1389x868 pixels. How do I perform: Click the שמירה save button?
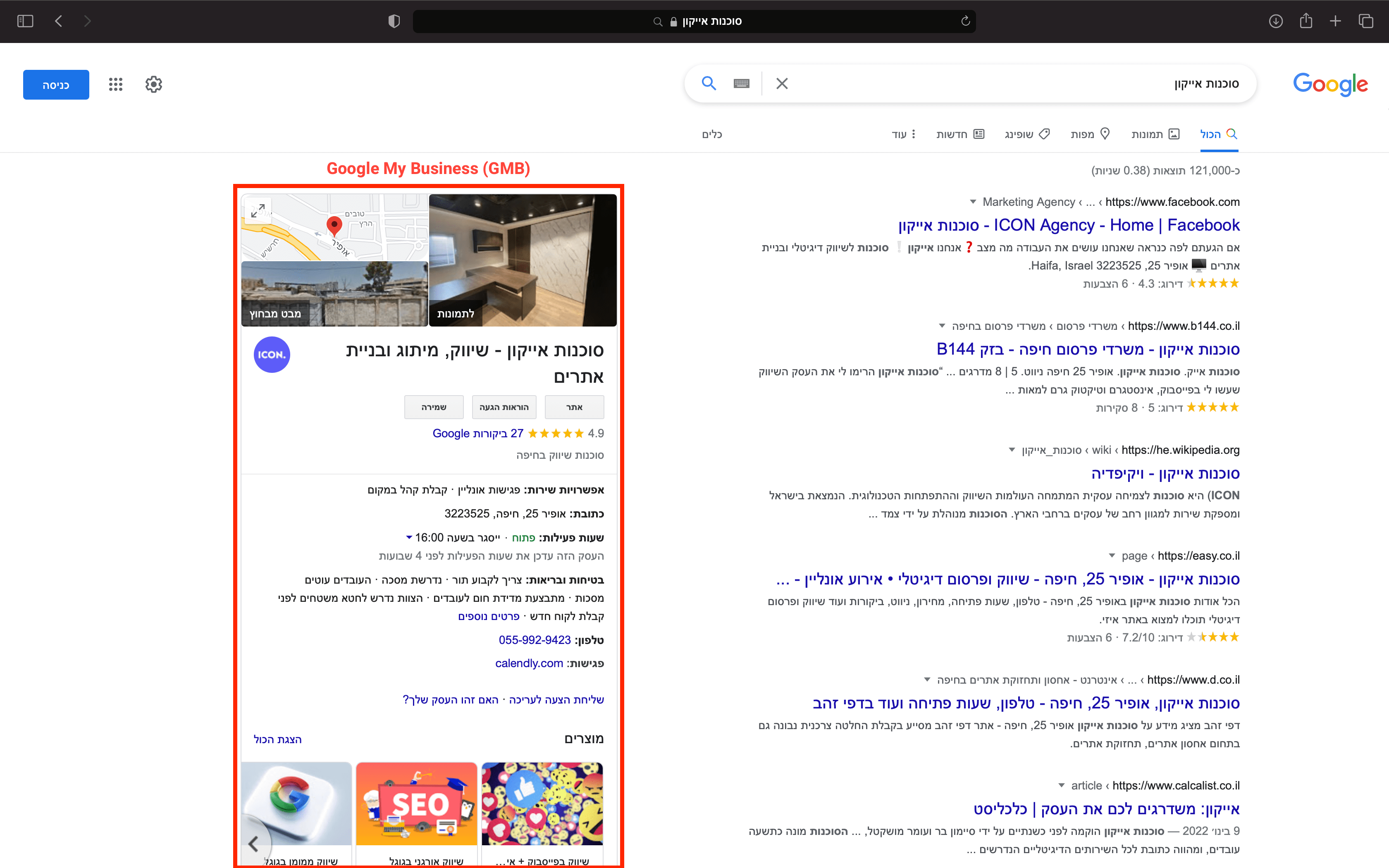pyautogui.click(x=434, y=407)
